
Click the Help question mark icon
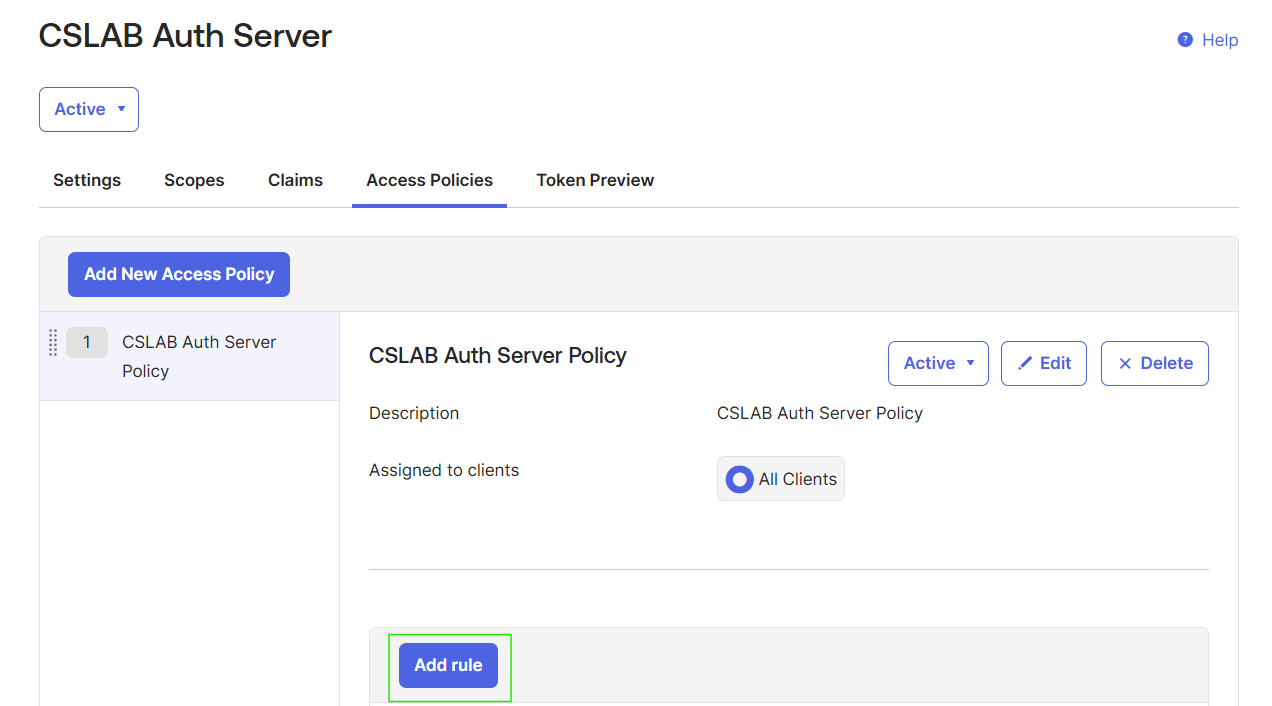(1185, 40)
